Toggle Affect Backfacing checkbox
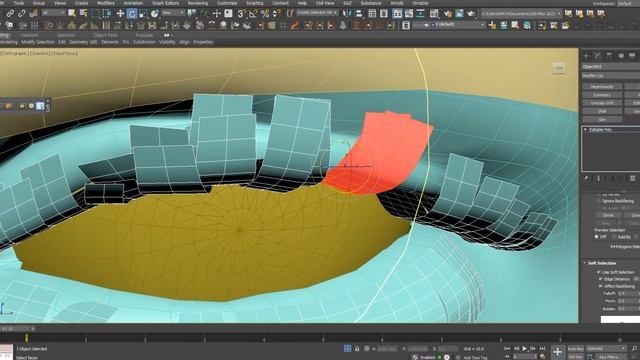This screenshot has width=640, height=360. (601, 286)
